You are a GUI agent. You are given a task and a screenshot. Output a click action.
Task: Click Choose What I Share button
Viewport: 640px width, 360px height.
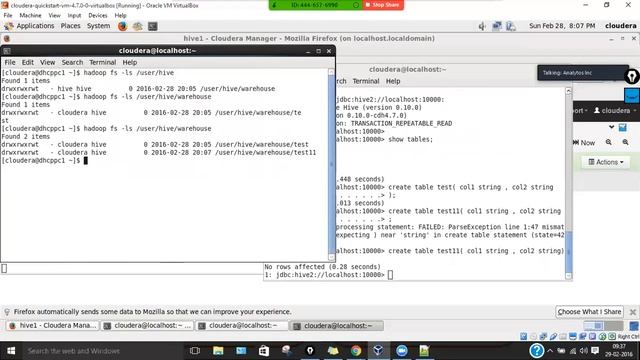coord(589,312)
